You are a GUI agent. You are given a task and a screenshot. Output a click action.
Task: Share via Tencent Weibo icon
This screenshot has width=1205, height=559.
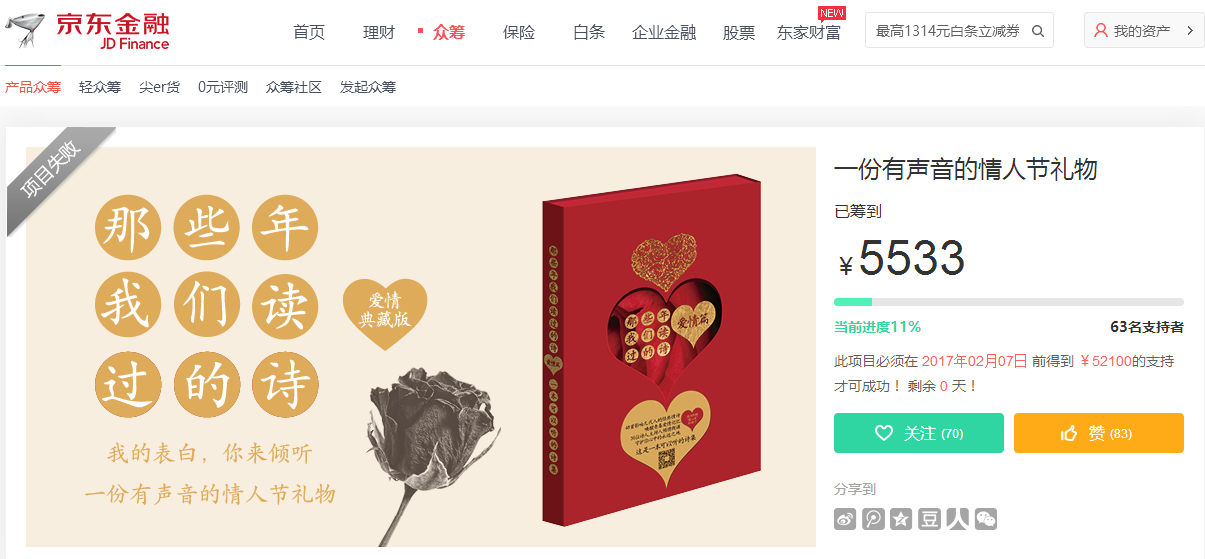pyautogui.click(x=873, y=519)
